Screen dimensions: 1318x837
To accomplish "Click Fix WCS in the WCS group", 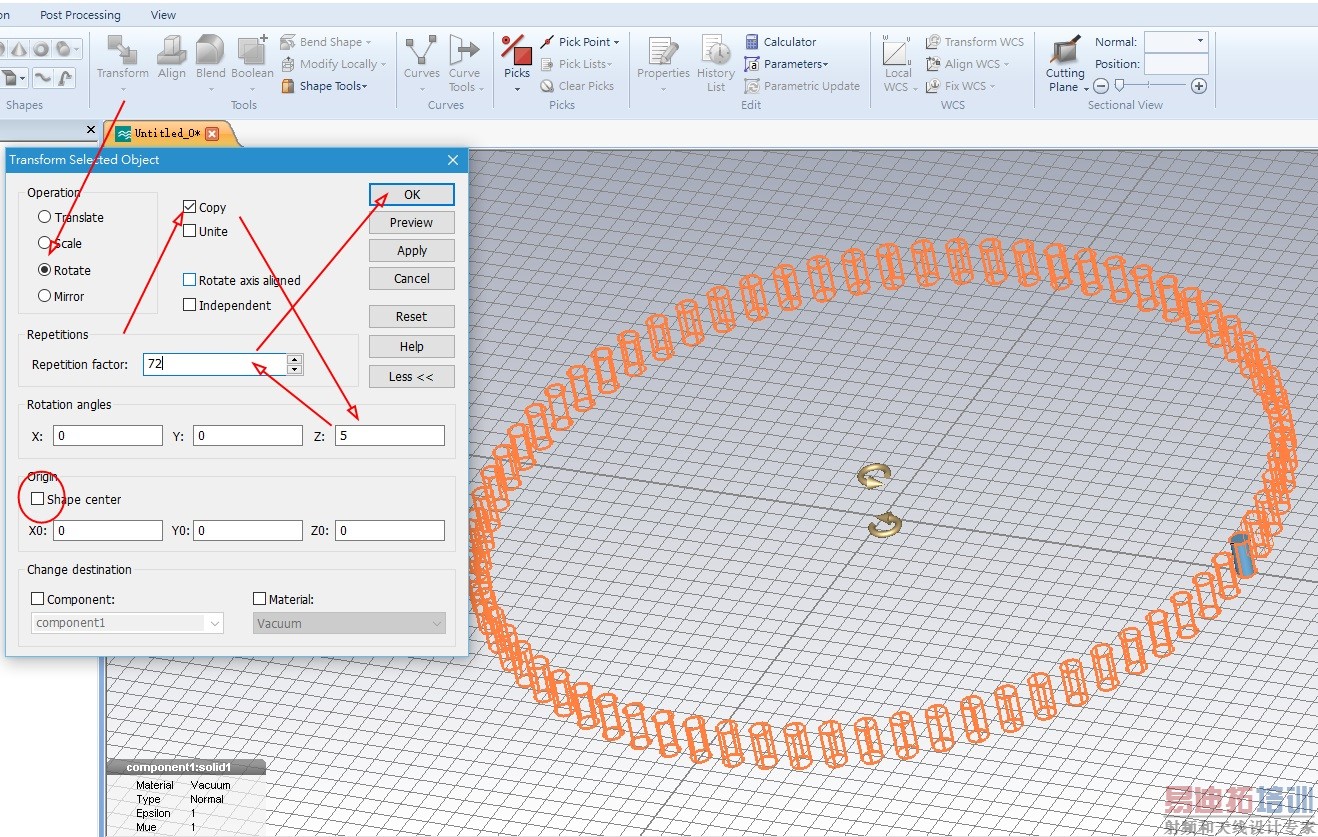I will [x=961, y=86].
